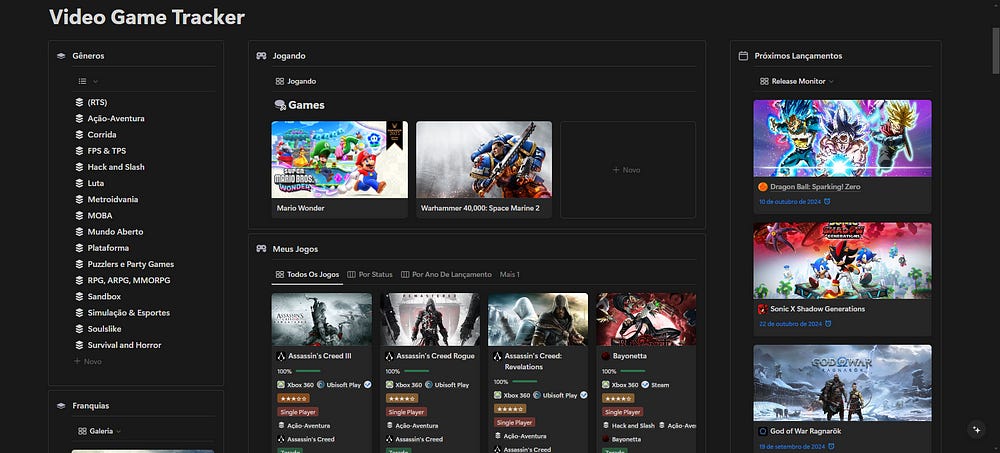
Task: Open the list view dropdown under Gêneros
Action: pos(88,82)
